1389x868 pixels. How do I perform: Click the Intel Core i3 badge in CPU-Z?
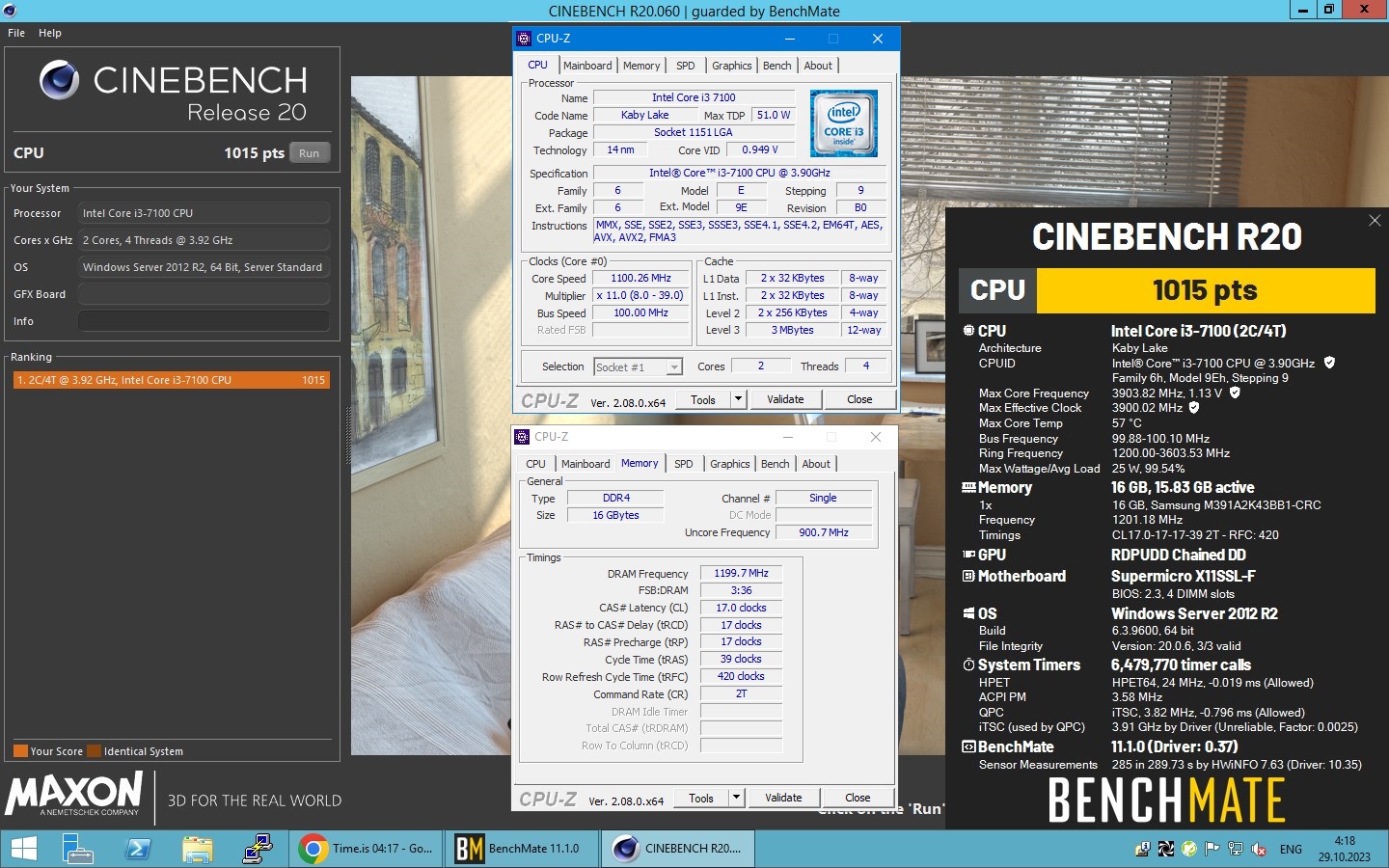coord(844,123)
